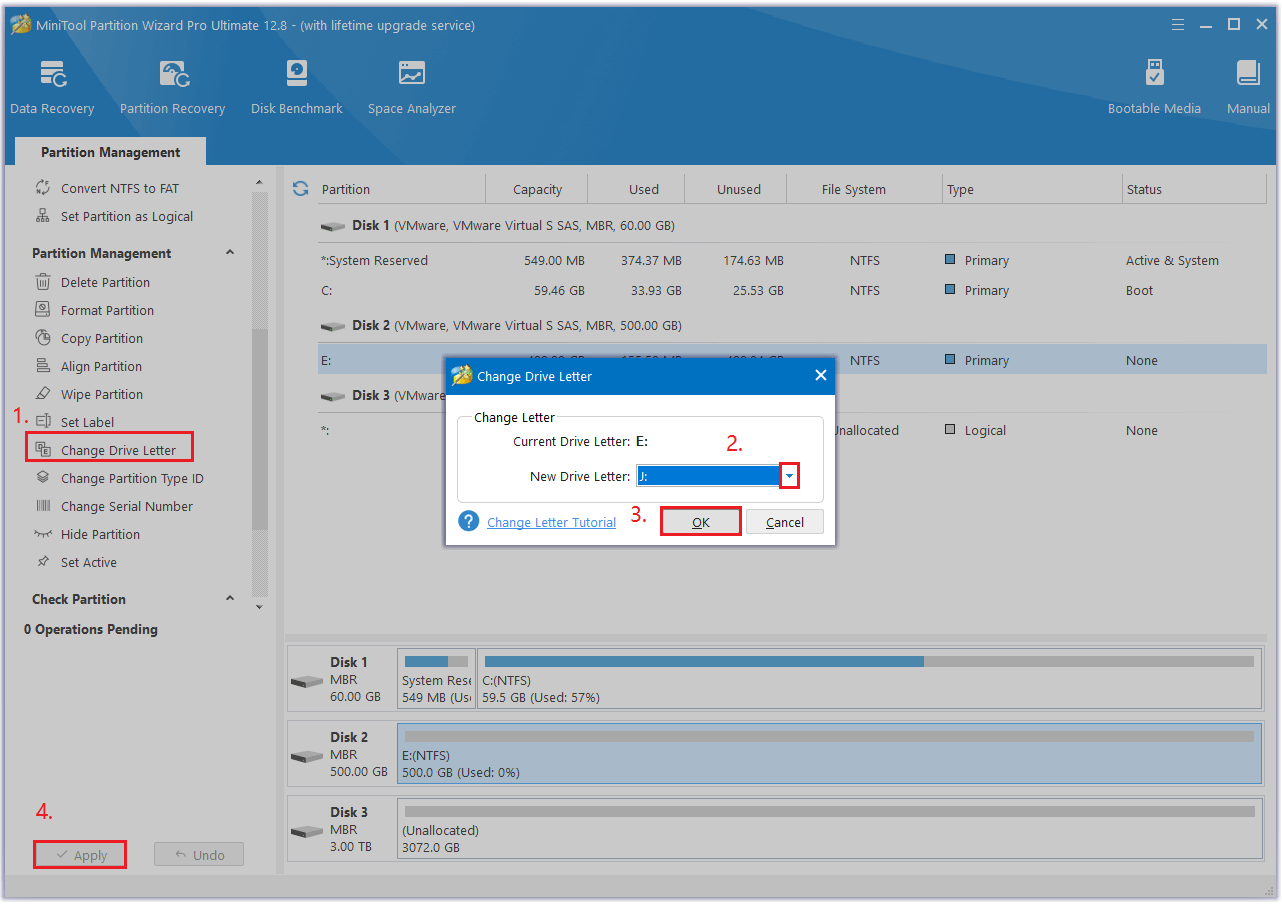Collapse the Partition Management section
Image resolution: width=1283 pixels, height=904 pixels.
coord(230,253)
